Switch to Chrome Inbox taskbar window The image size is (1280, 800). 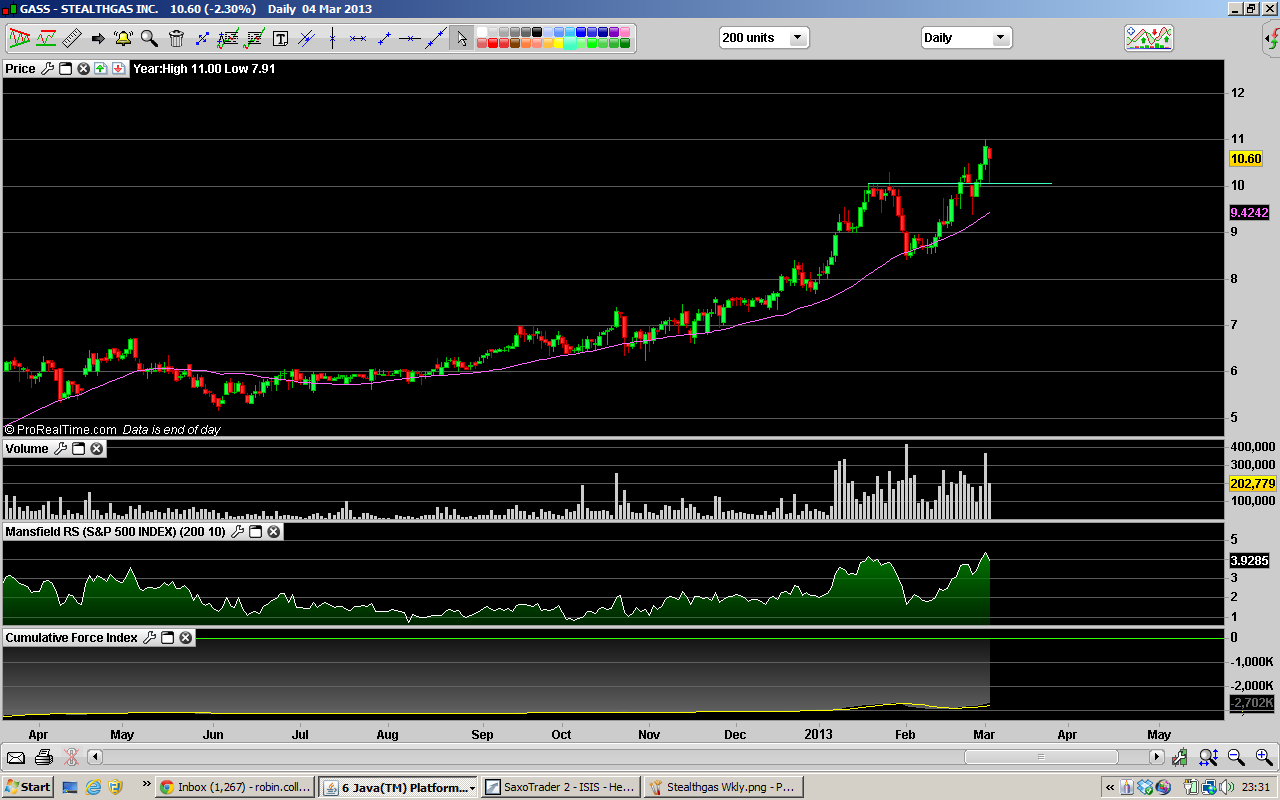click(x=235, y=787)
